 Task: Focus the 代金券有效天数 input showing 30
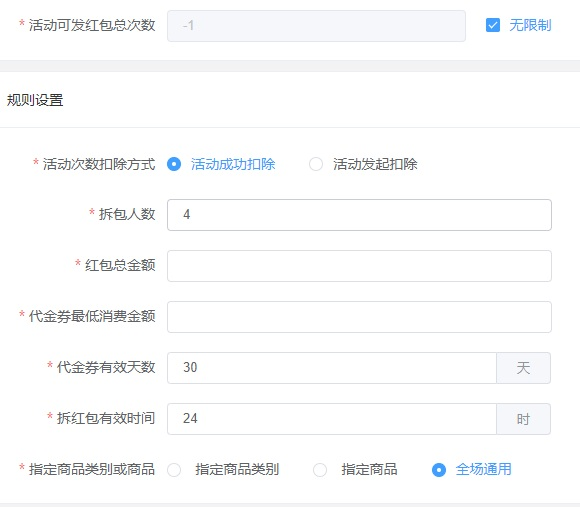pyautogui.click(x=332, y=368)
